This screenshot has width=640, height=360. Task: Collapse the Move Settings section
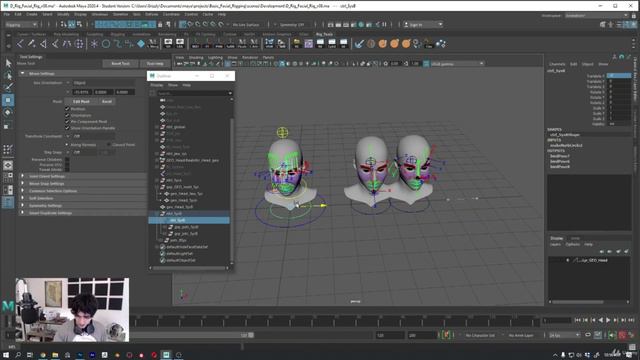pos(23,73)
